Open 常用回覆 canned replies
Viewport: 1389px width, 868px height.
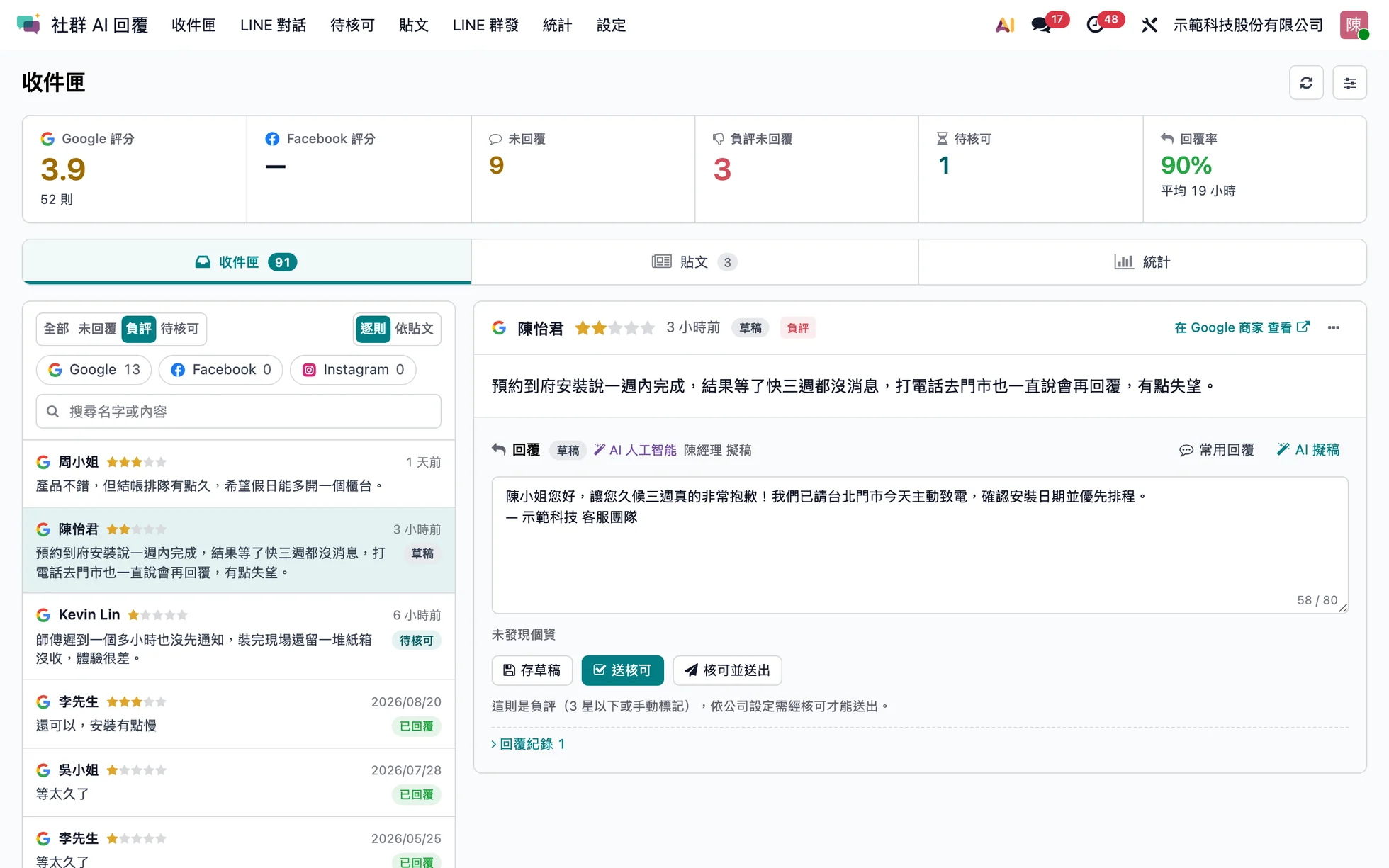[1217, 449]
